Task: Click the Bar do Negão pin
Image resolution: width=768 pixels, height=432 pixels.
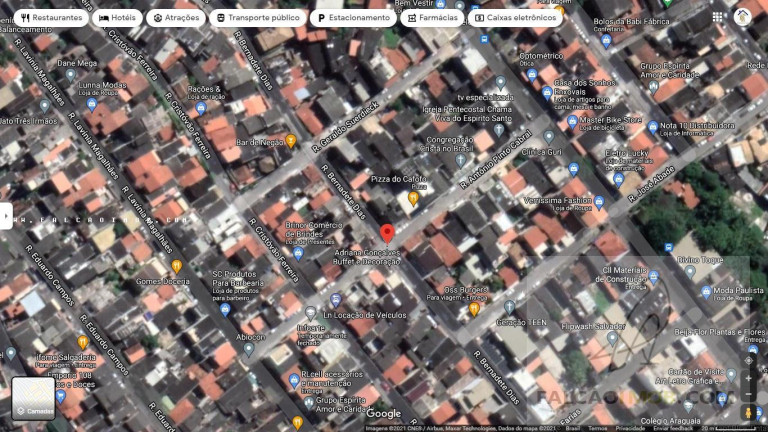Action: 291,141
